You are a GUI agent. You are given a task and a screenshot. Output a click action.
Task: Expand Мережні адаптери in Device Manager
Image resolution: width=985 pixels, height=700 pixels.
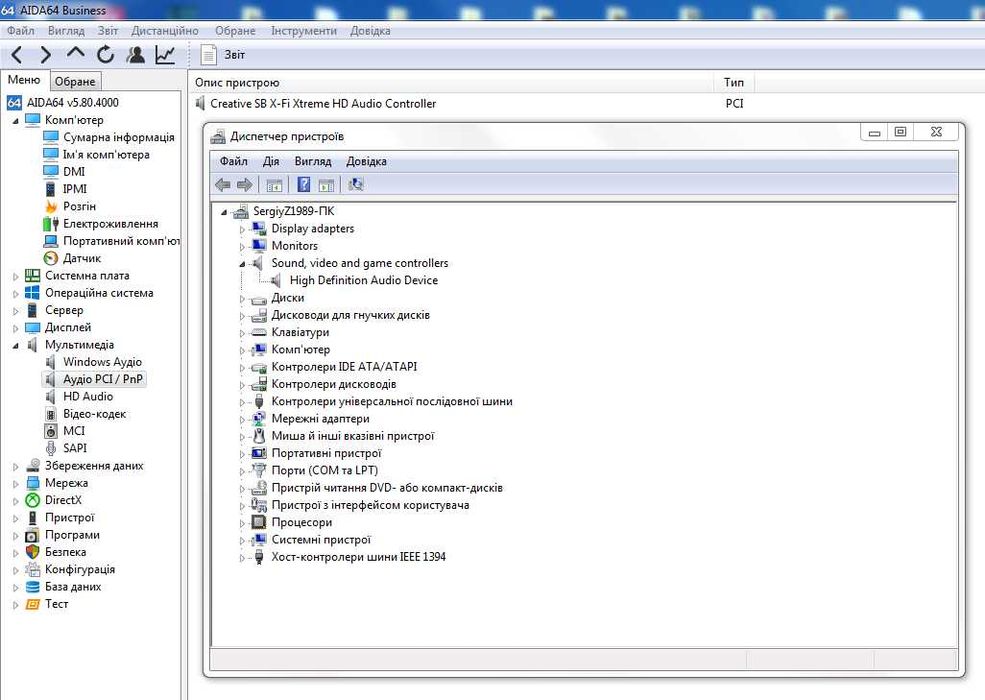(242, 419)
